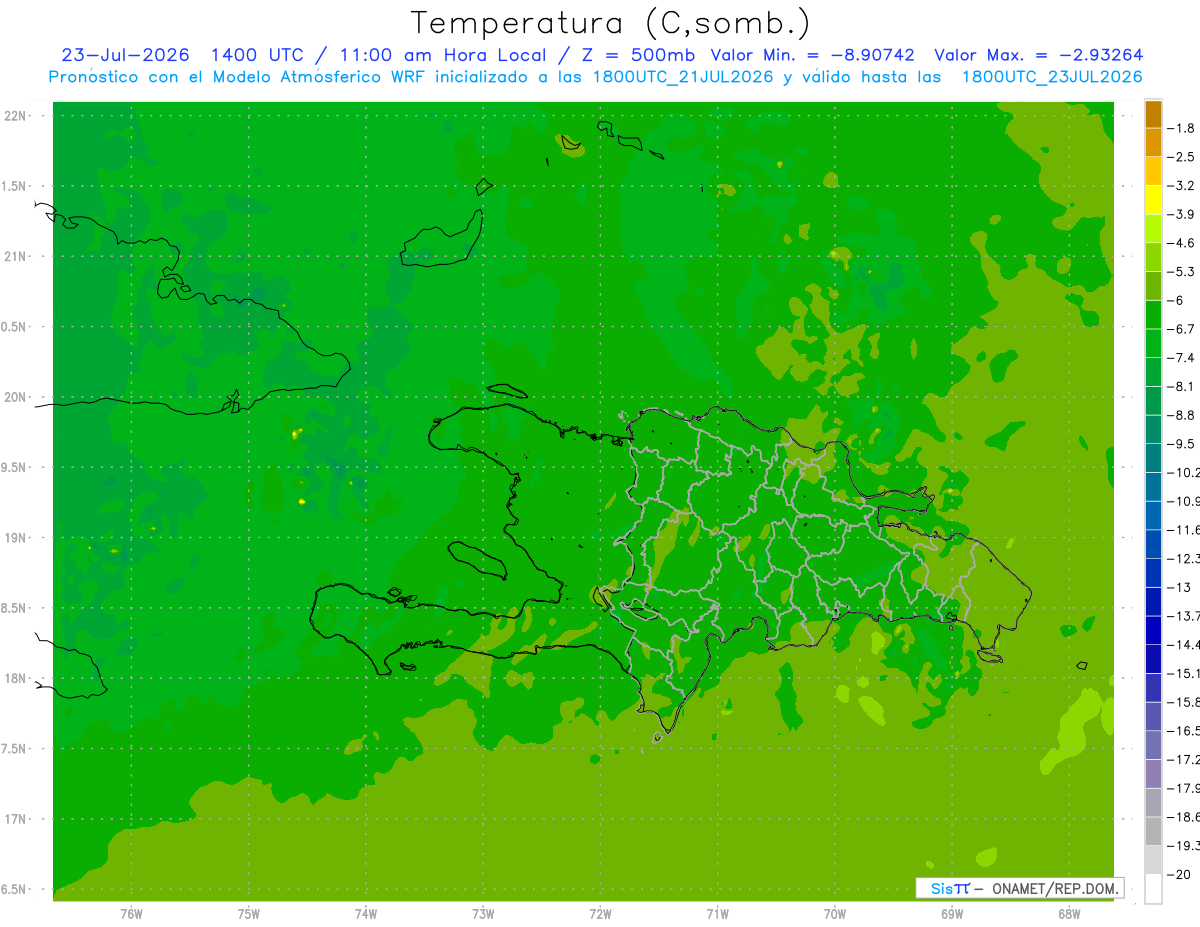Image resolution: width=1200 pixels, height=927 pixels.
Task: Click the -7.4 color bar label
Action: pyautogui.click(x=1181, y=357)
